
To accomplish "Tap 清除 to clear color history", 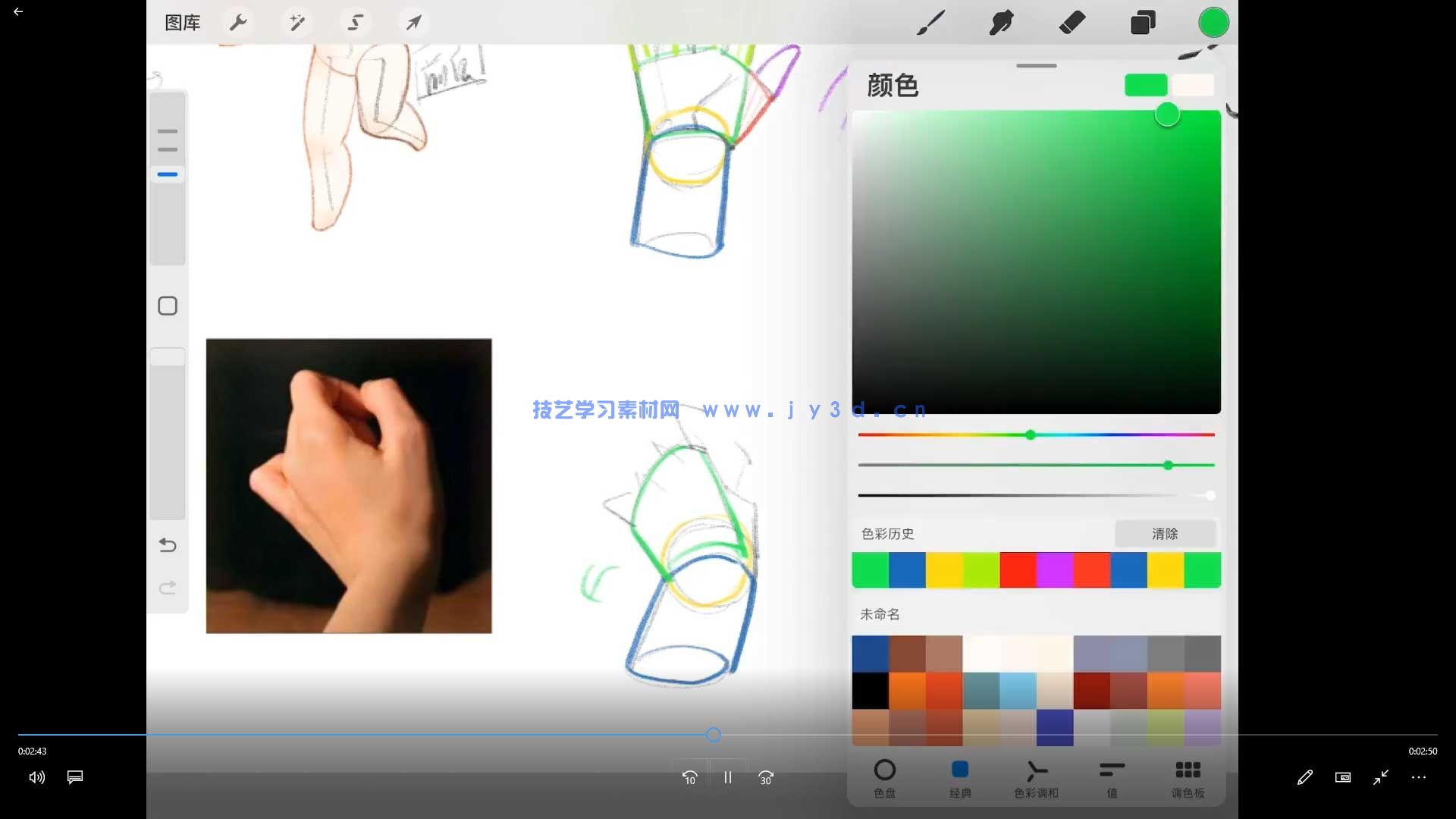I will pyautogui.click(x=1166, y=534).
